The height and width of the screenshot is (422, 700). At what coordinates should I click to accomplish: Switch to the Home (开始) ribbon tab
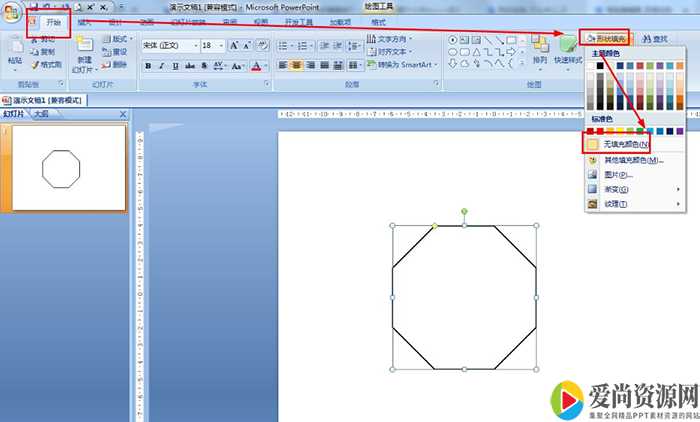click(53, 22)
